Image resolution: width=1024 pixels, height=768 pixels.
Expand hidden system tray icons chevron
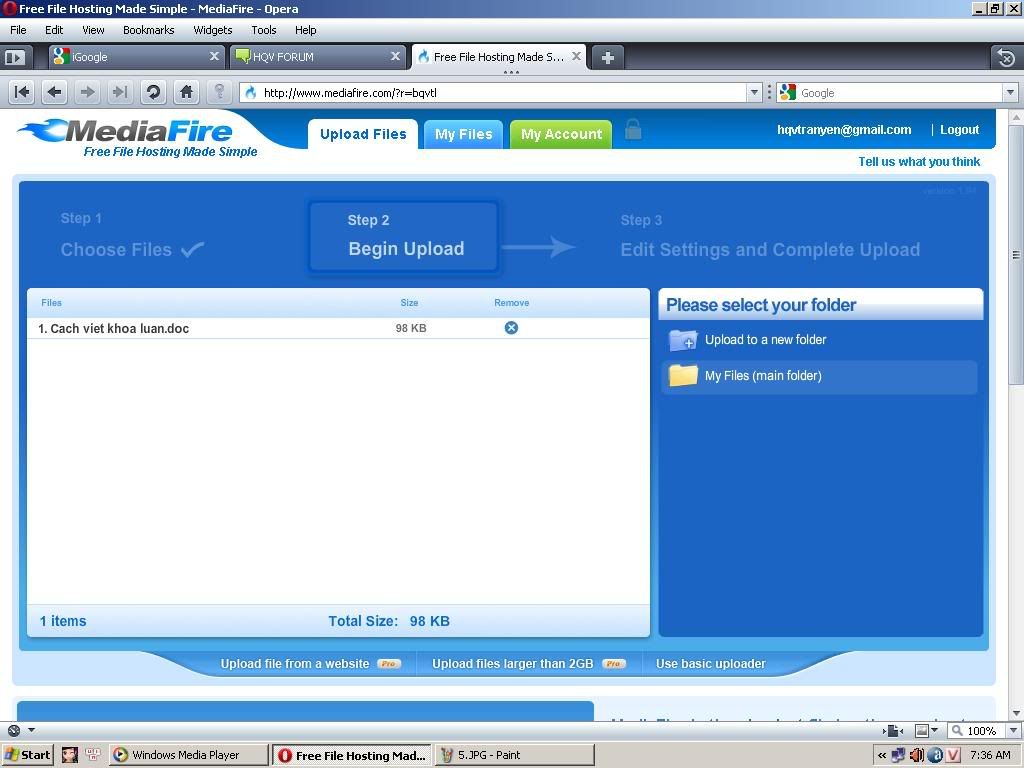coord(882,756)
